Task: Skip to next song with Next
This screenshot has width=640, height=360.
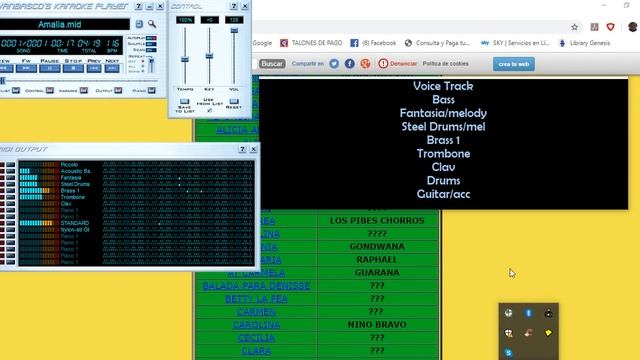Action: [x=112, y=68]
